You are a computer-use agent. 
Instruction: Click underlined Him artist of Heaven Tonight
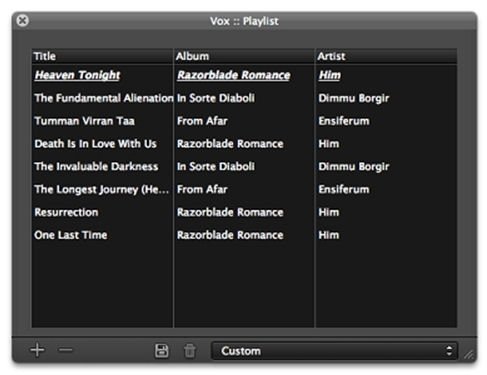click(330, 75)
